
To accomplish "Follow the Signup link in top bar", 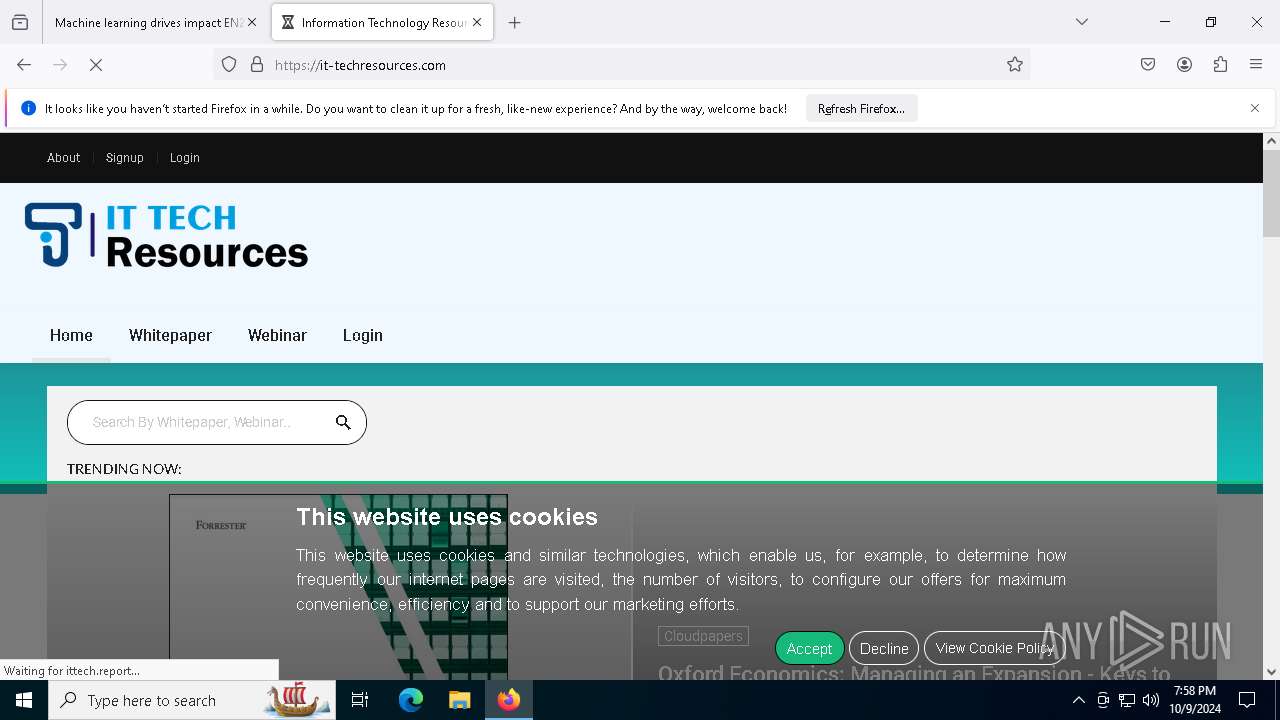I will [x=125, y=158].
